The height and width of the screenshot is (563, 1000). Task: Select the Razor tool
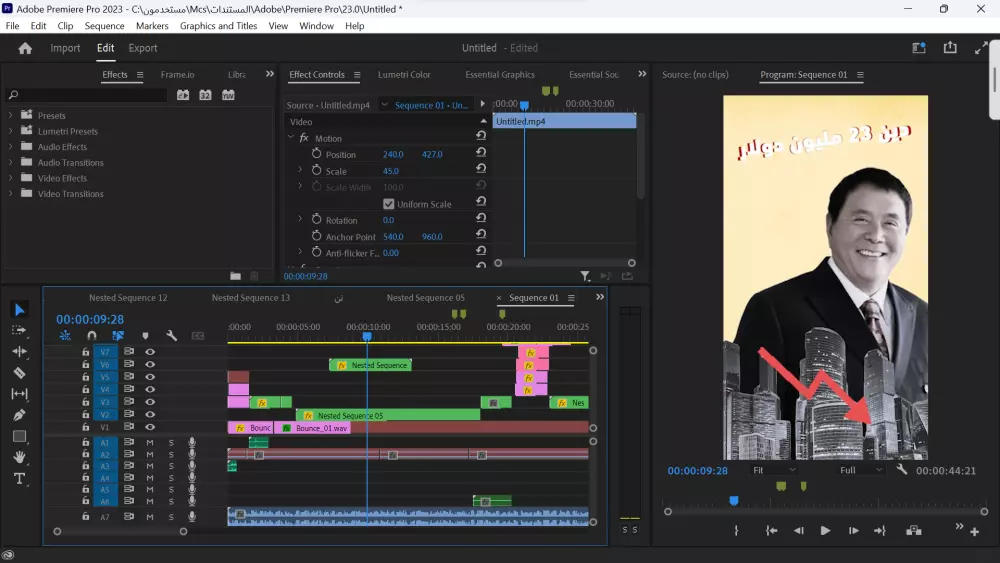click(x=19, y=373)
